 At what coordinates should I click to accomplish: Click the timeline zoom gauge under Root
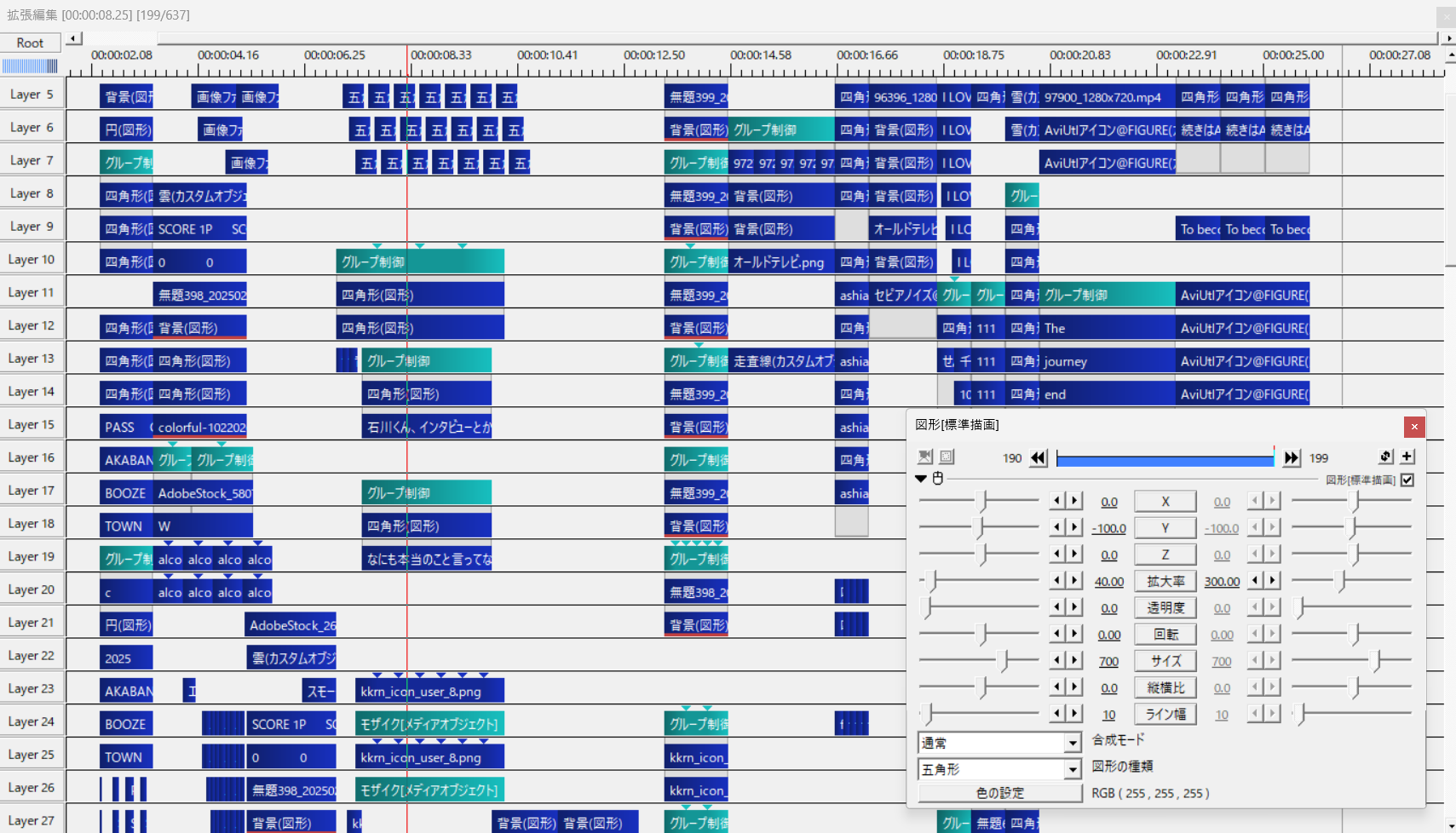[31, 66]
